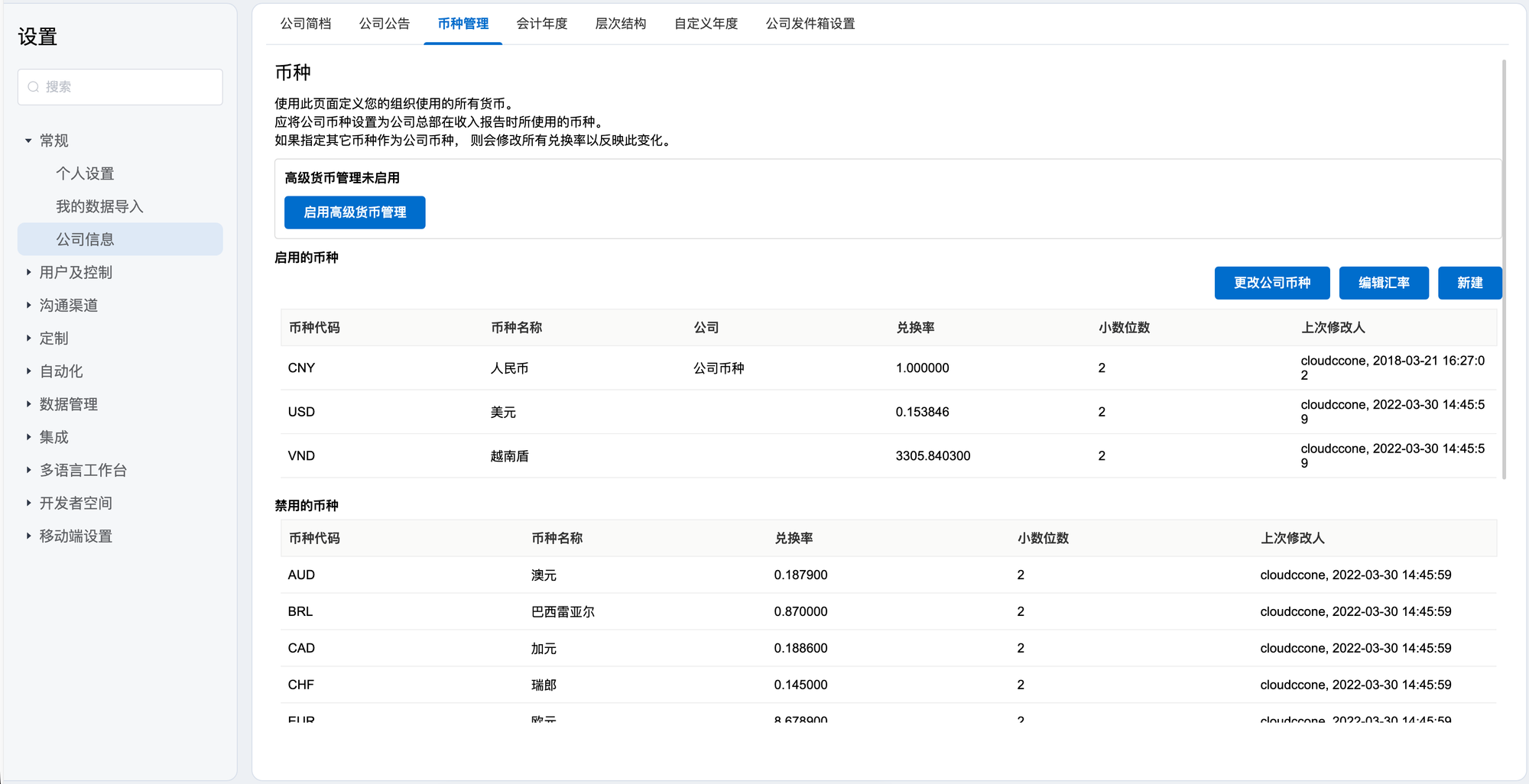1529x784 pixels.
Task: Open the 层次结构 tab
Action: (x=621, y=24)
